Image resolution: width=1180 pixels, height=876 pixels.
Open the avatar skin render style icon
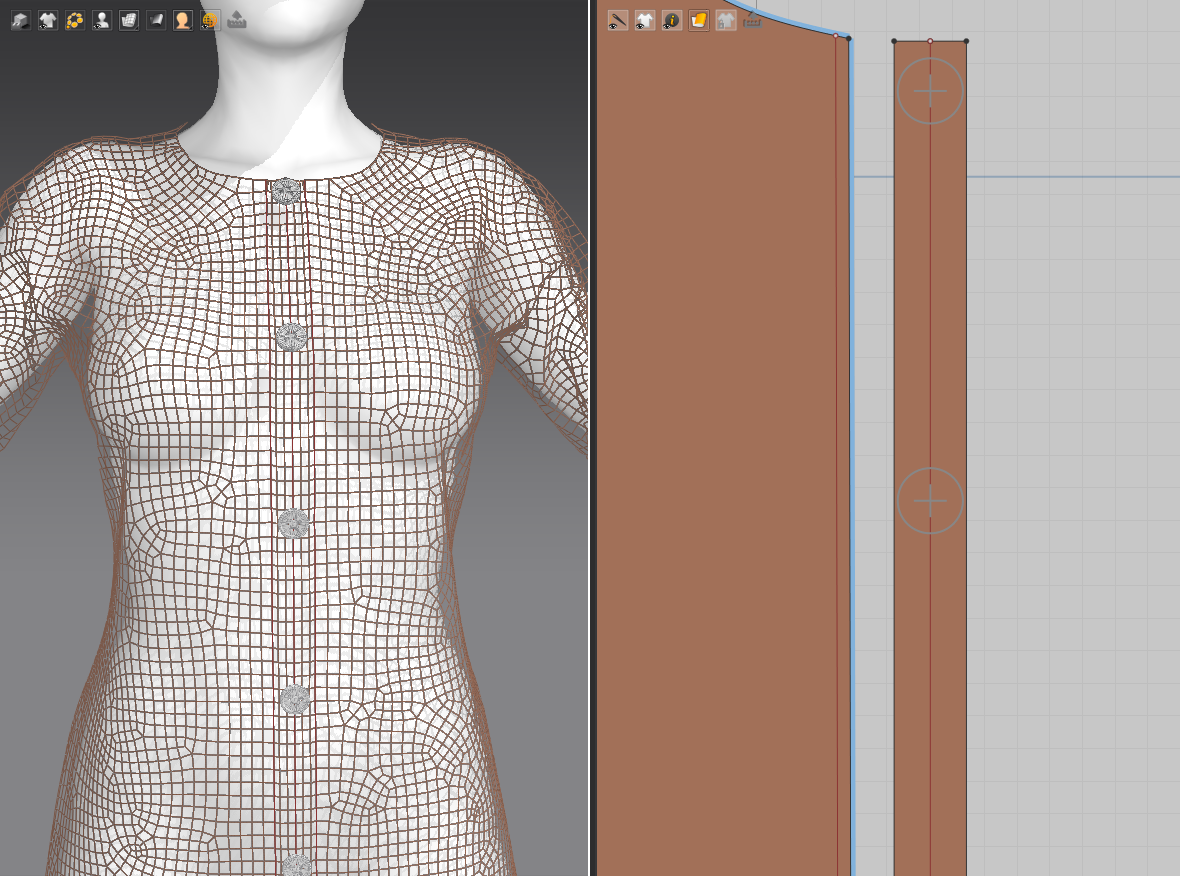pyautogui.click(x=183, y=20)
